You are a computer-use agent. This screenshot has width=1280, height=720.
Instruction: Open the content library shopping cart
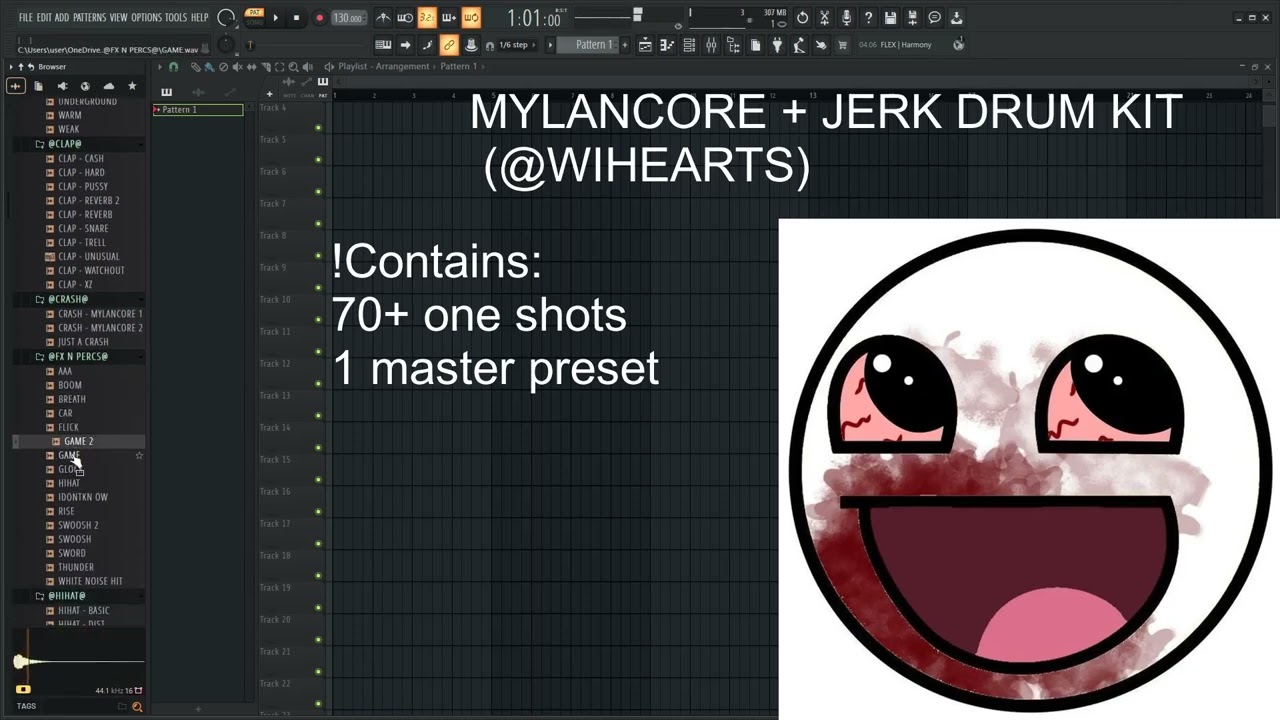(x=843, y=45)
